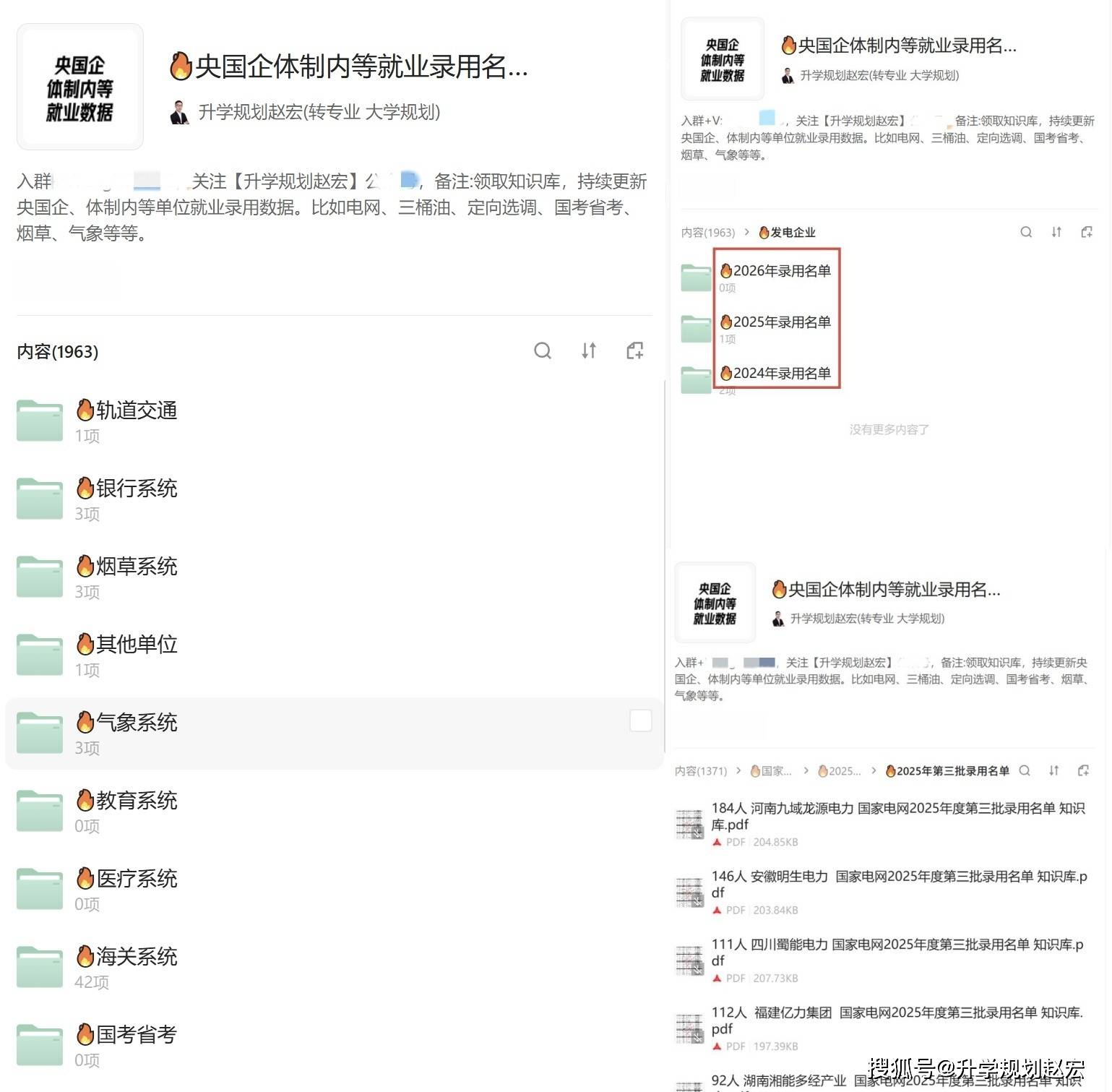Image resolution: width=1112 pixels, height=1092 pixels.
Task: Click author name 升学规划赵宏 in the large left panel
Action: click(319, 112)
